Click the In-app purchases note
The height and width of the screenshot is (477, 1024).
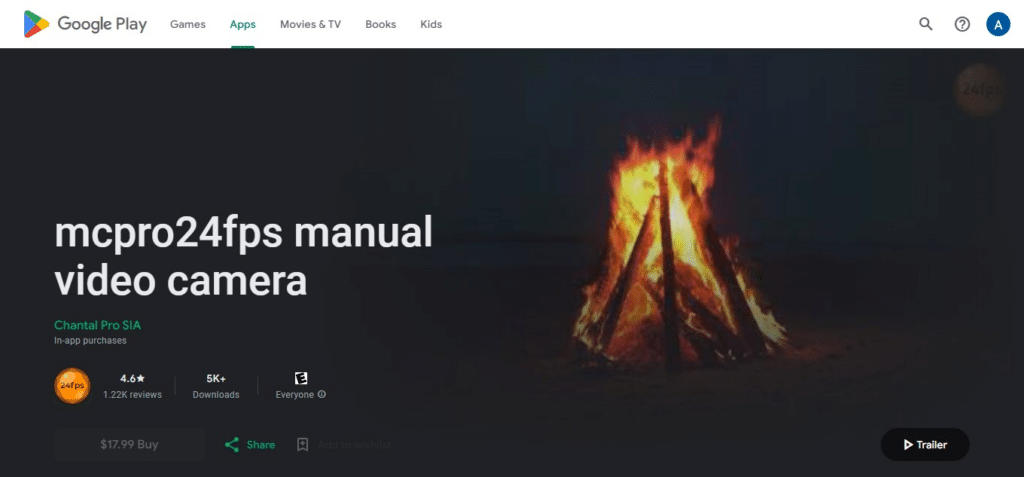tap(90, 340)
